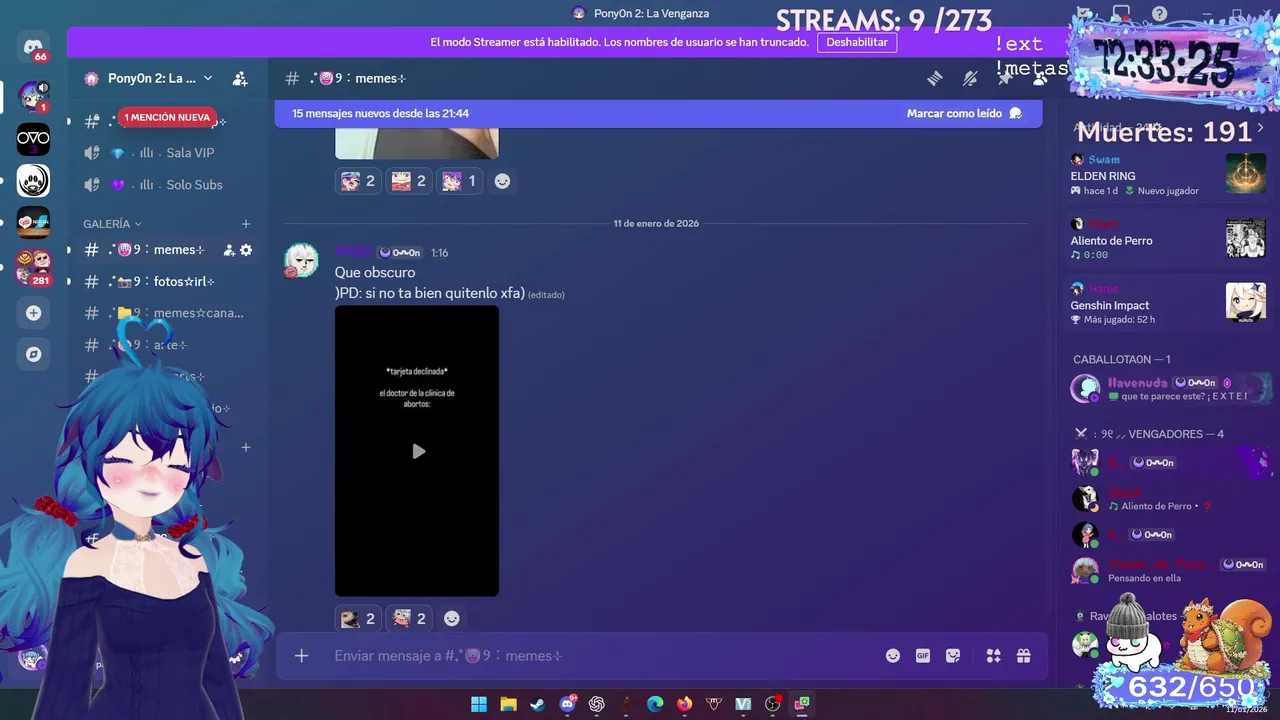Image resolution: width=1280 pixels, height=720 pixels.
Task: Click member with Pensando en ella status
Action: (1168, 570)
